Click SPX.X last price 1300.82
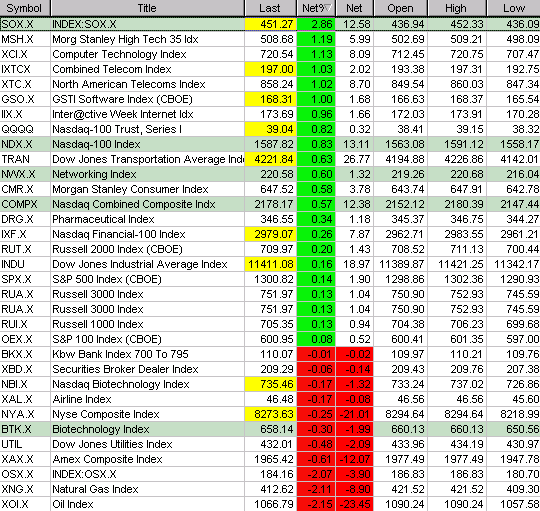Image resolution: width=540 pixels, height=511 pixels. (x=270, y=279)
